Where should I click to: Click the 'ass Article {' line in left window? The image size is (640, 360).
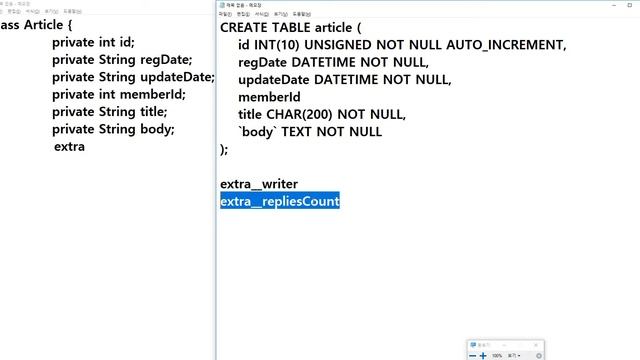point(36,24)
